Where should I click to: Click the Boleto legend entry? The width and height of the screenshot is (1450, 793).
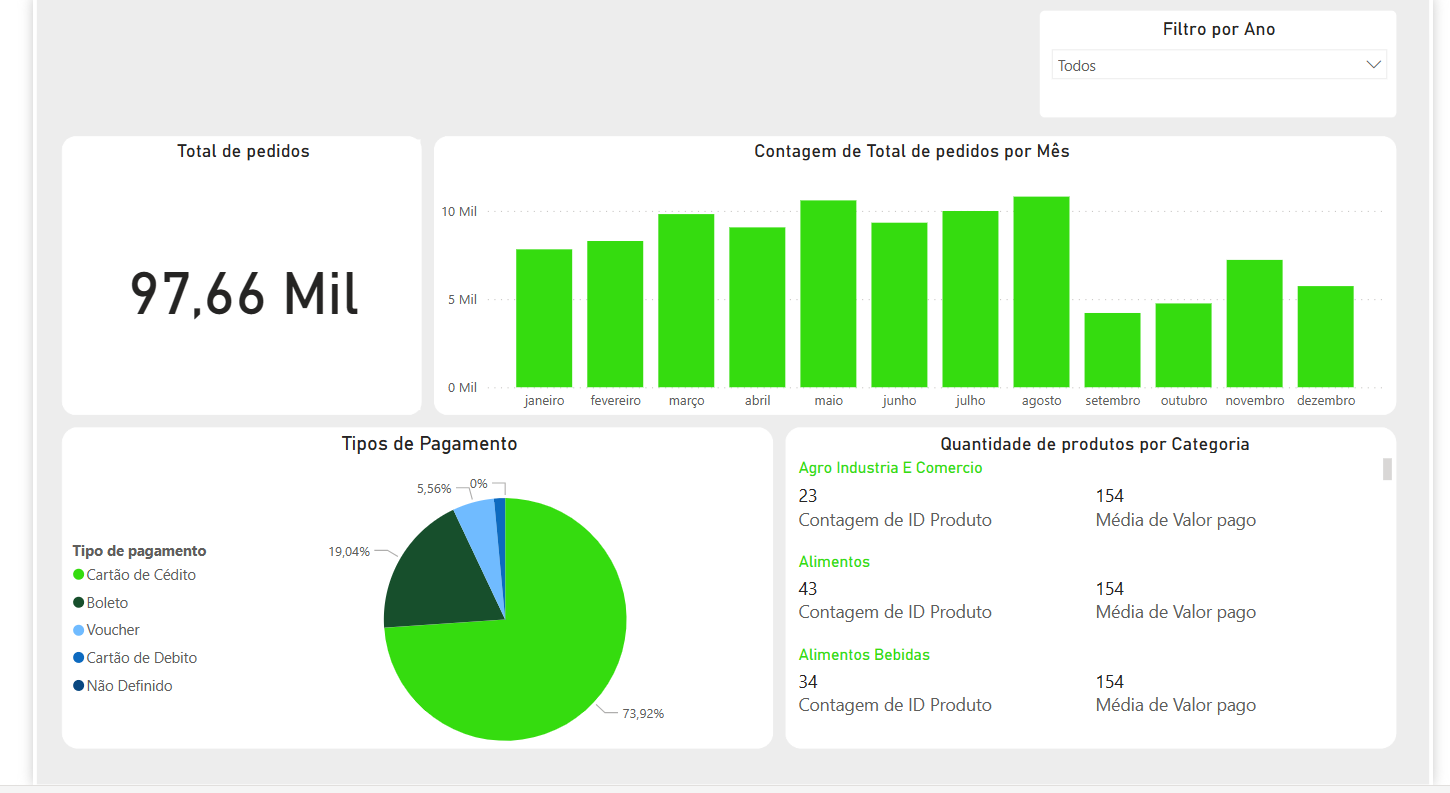click(100, 603)
